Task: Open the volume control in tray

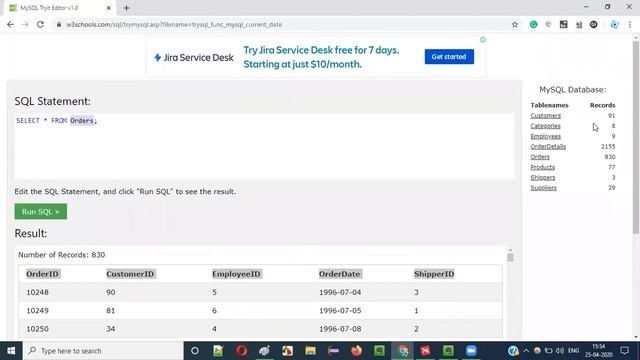Action: click(x=560, y=351)
